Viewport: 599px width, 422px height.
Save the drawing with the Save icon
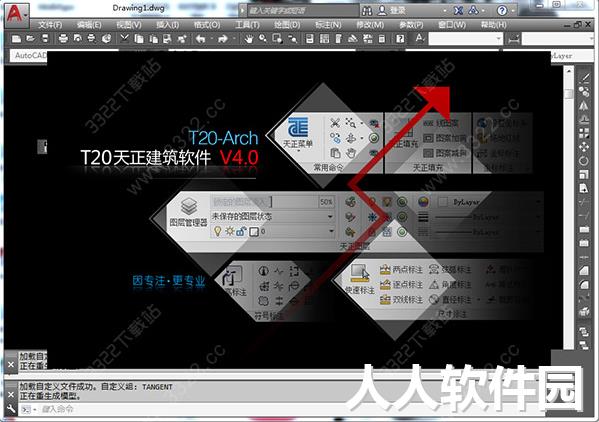tap(45, 39)
